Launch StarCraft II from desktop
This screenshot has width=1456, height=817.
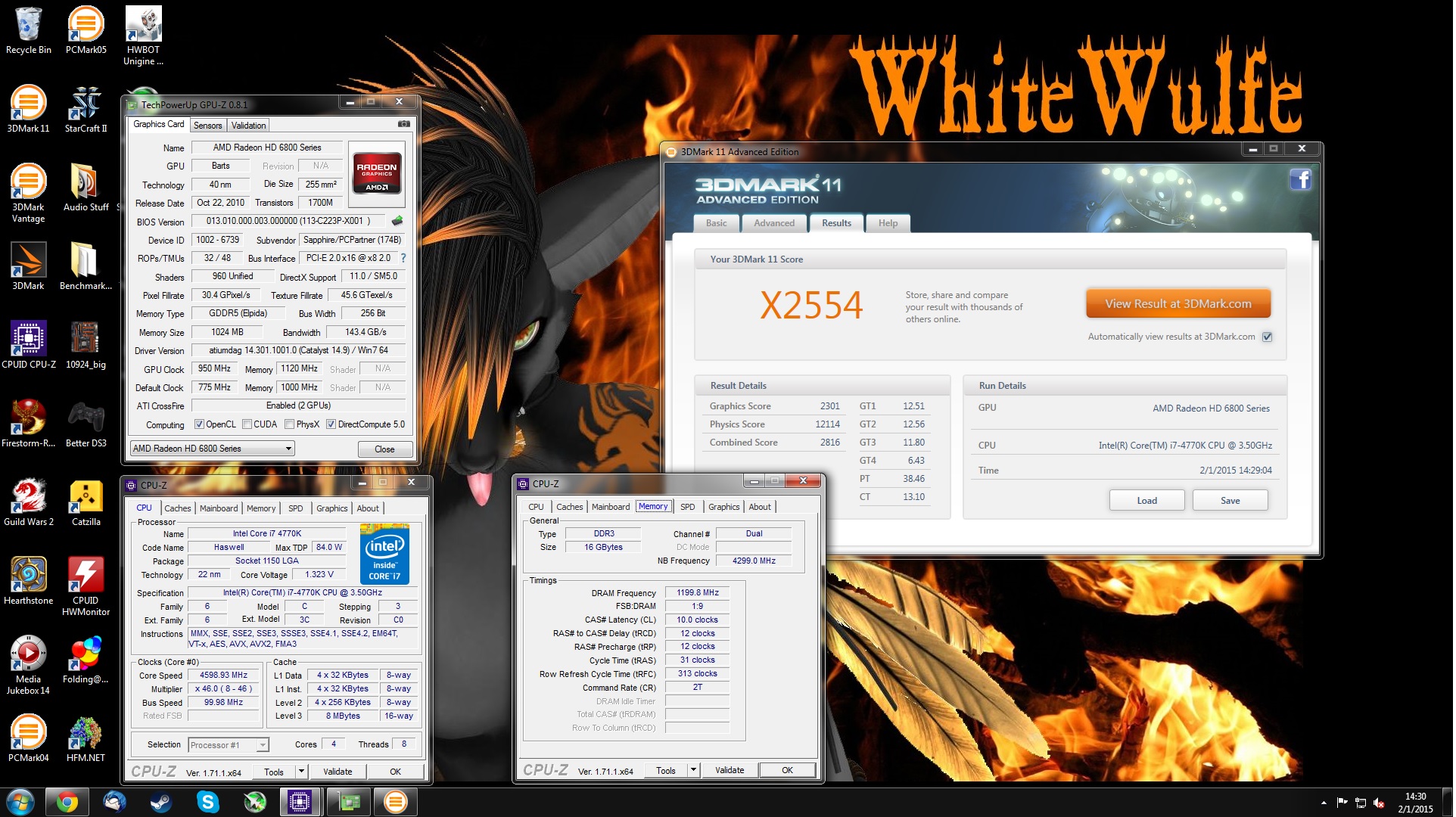(x=86, y=109)
